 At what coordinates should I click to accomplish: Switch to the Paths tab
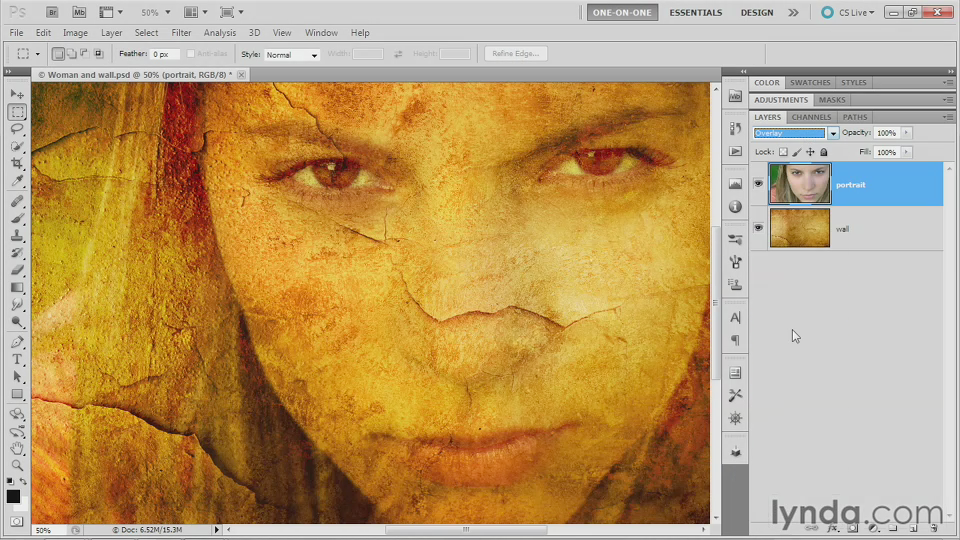click(855, 117)
